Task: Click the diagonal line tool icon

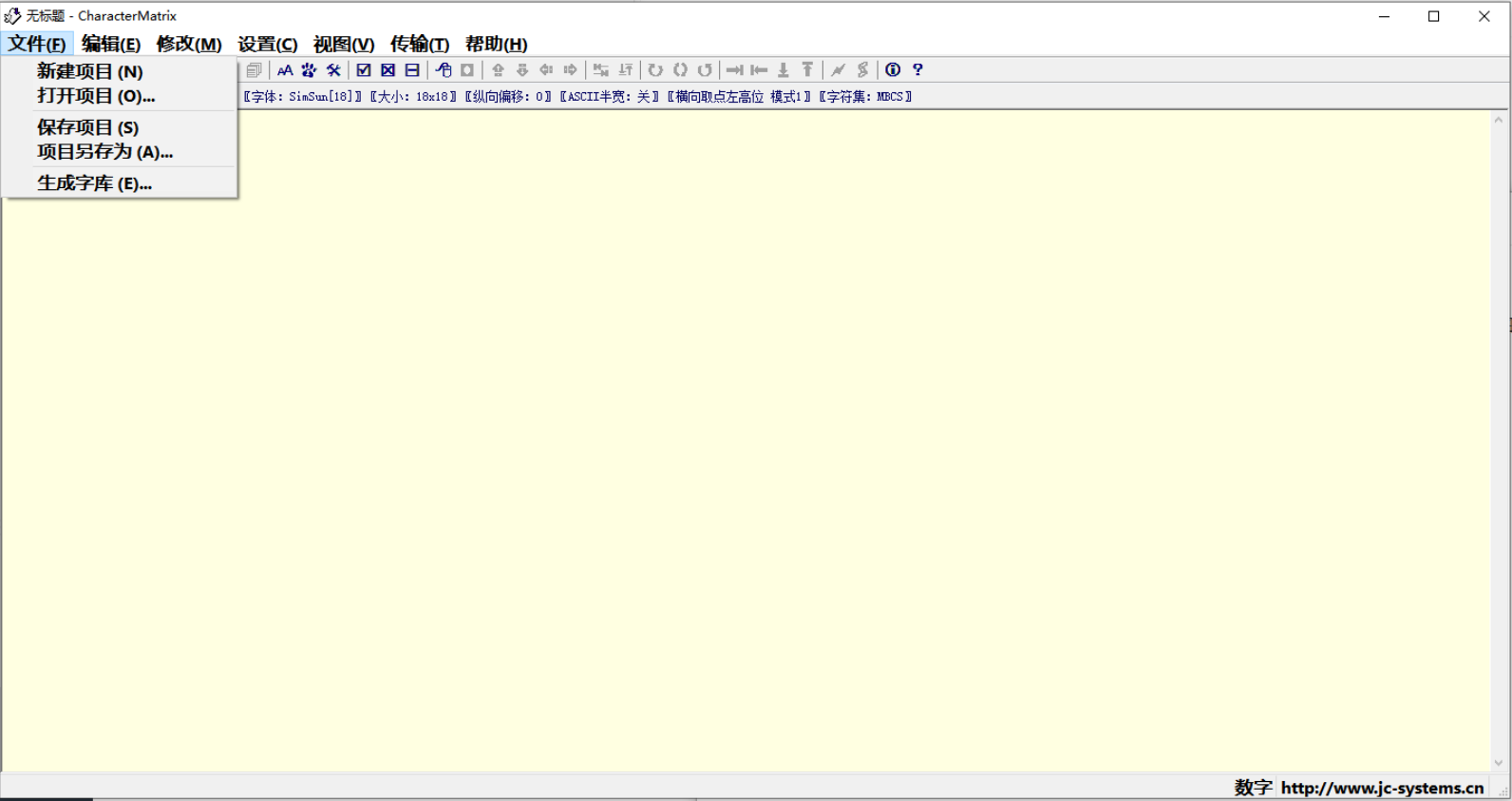Action: [x=838, y=70]
